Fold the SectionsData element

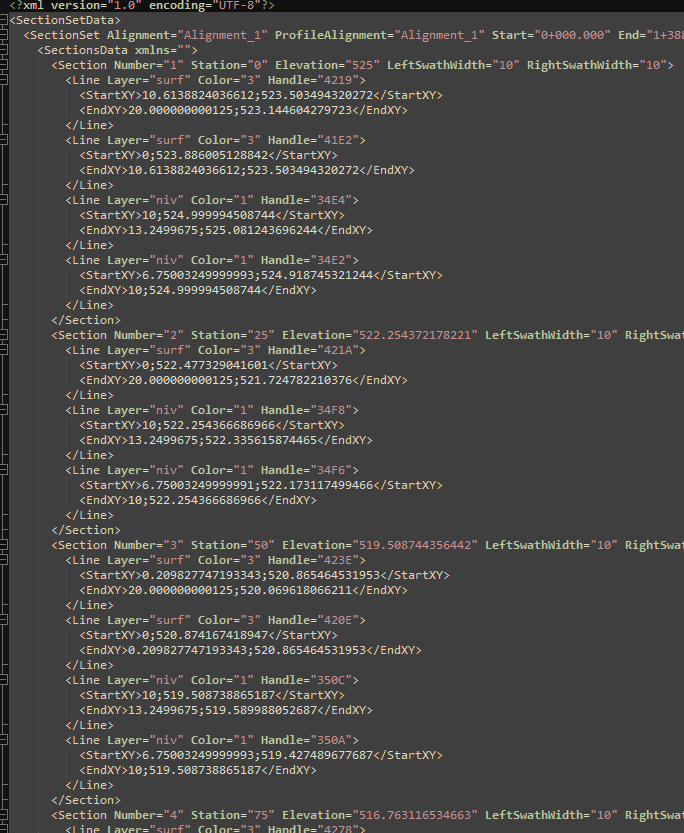(x=5, y=50)
